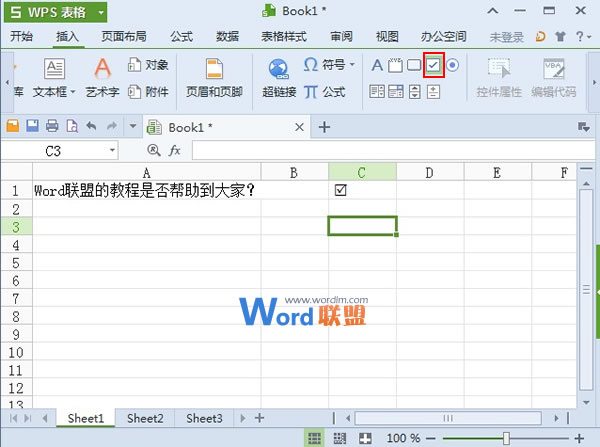Insert a text box (文本框)
This screenshot has height=447, width=600.
click(54, 77)
